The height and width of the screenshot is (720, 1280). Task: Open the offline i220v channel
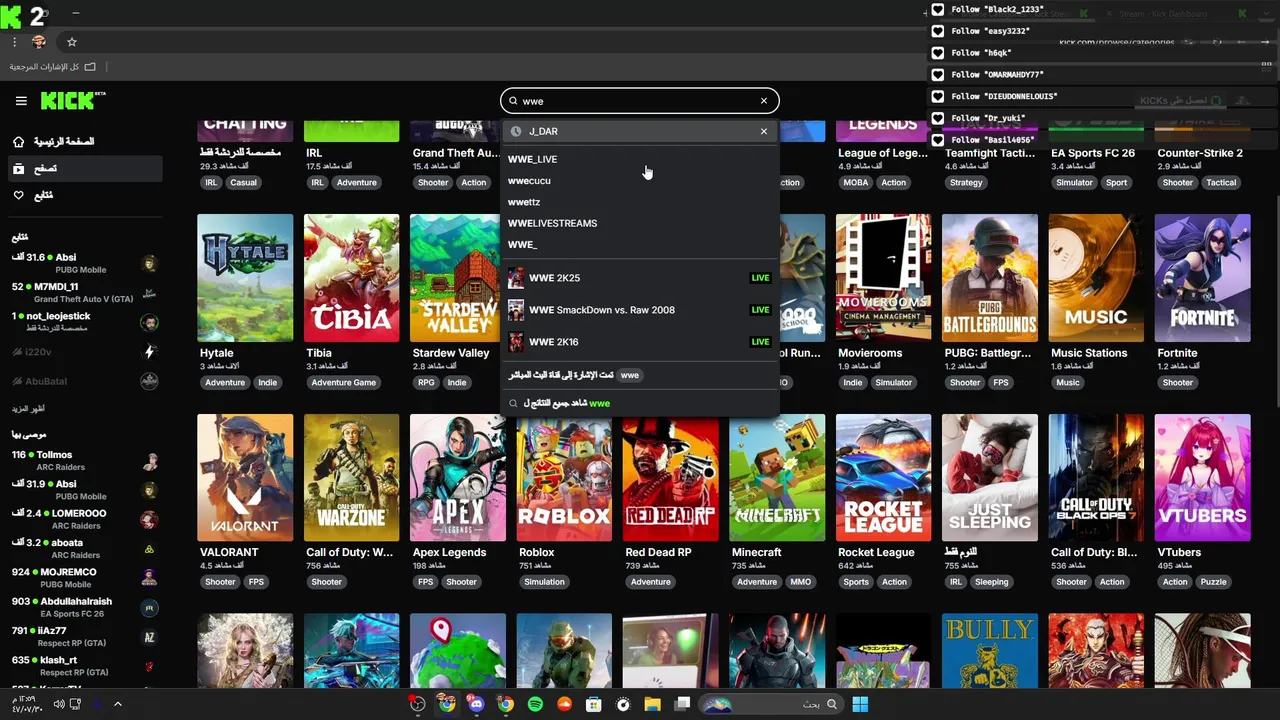point(85,352)
